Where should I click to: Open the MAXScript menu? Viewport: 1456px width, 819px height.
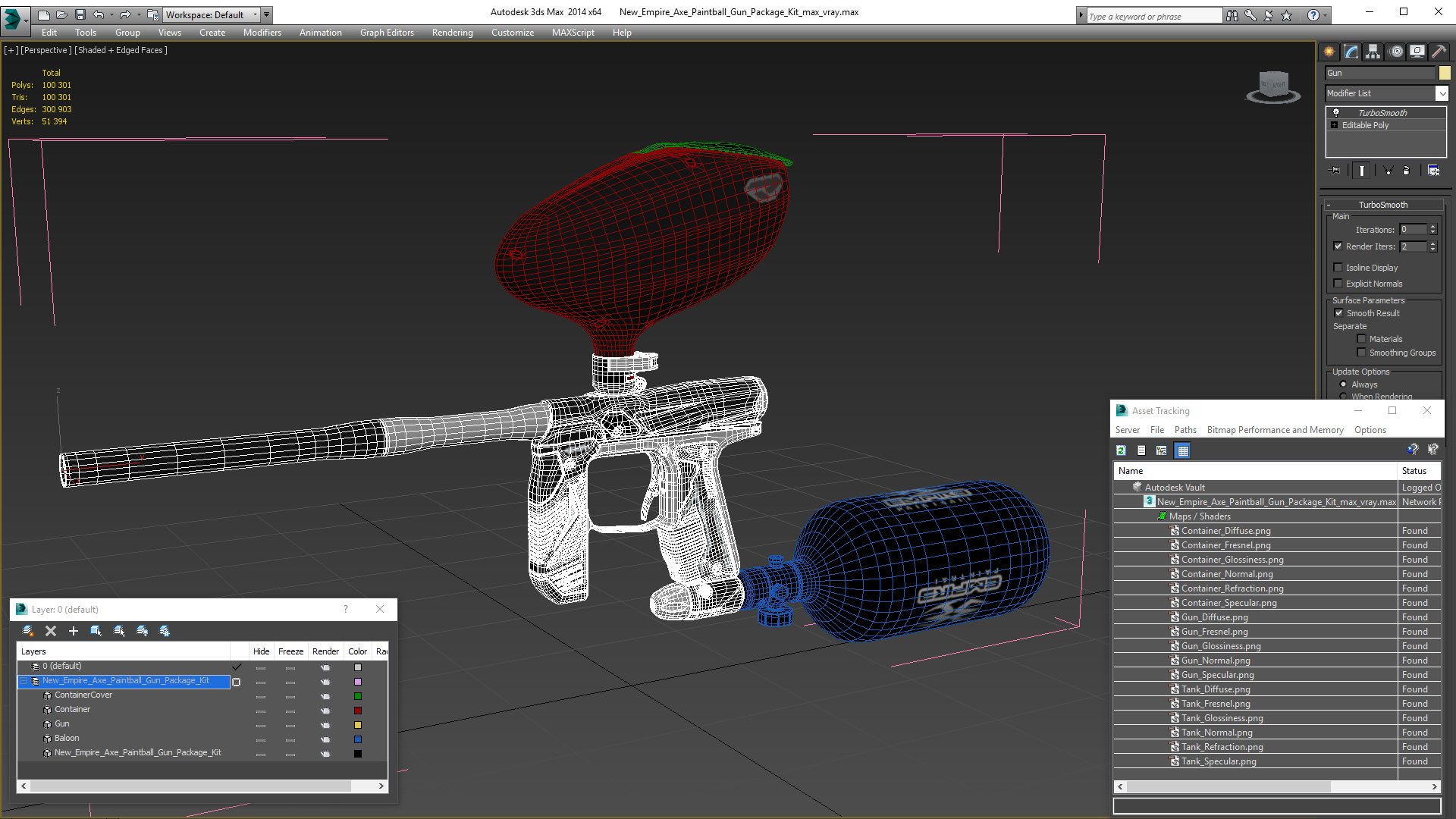(573, 33)
